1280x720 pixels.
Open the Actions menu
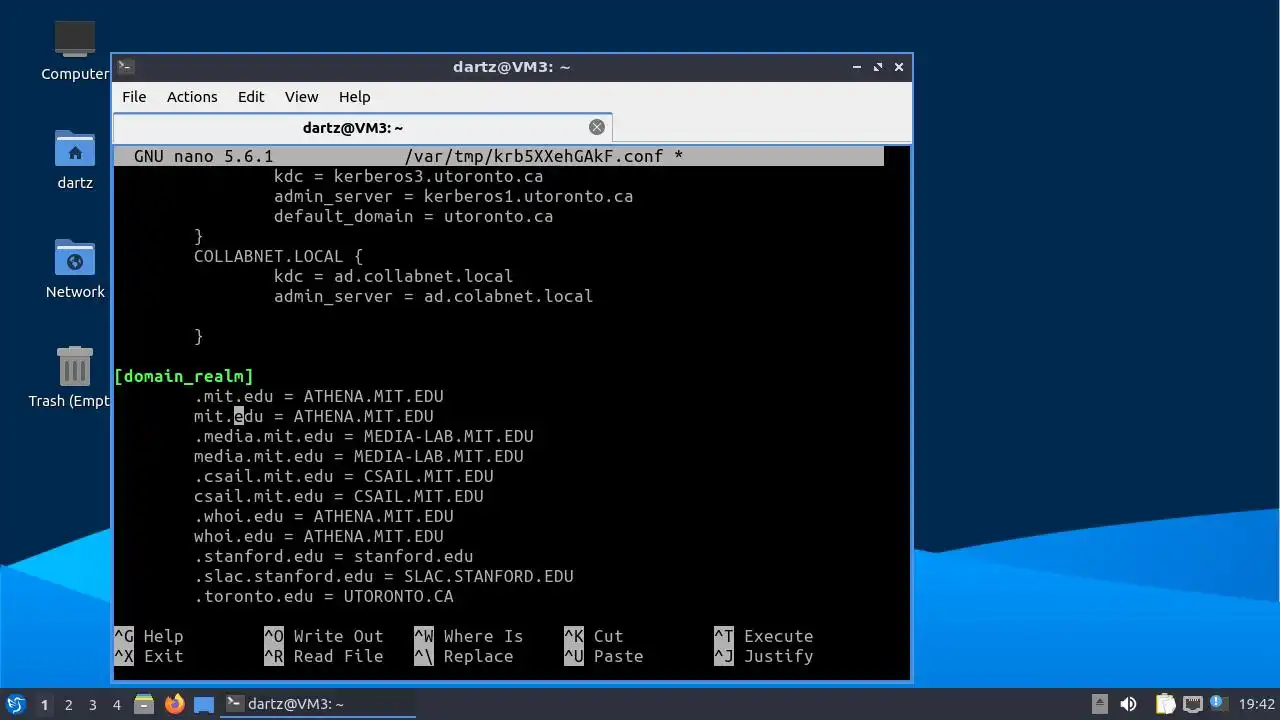pos(192,97)
